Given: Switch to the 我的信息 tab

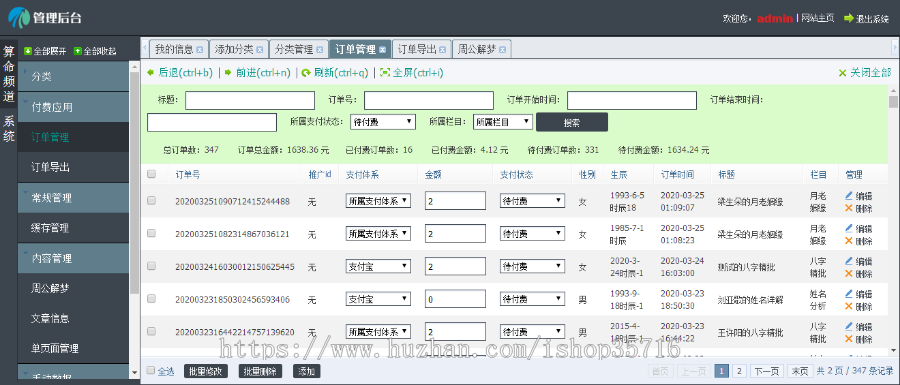Looking at the screenshot, I should pyautogui.click(x=174, y=50).
